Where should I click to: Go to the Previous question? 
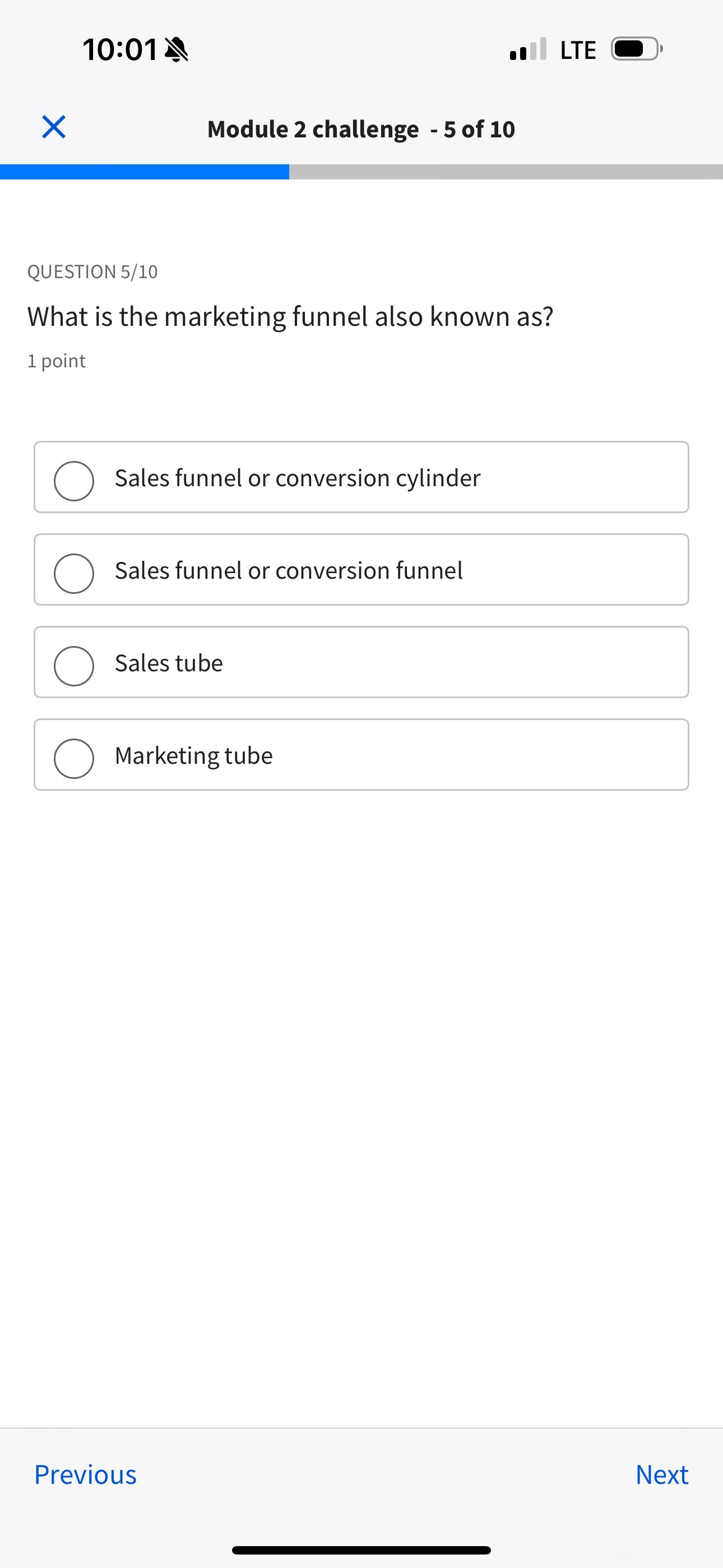coord(85,1474)
